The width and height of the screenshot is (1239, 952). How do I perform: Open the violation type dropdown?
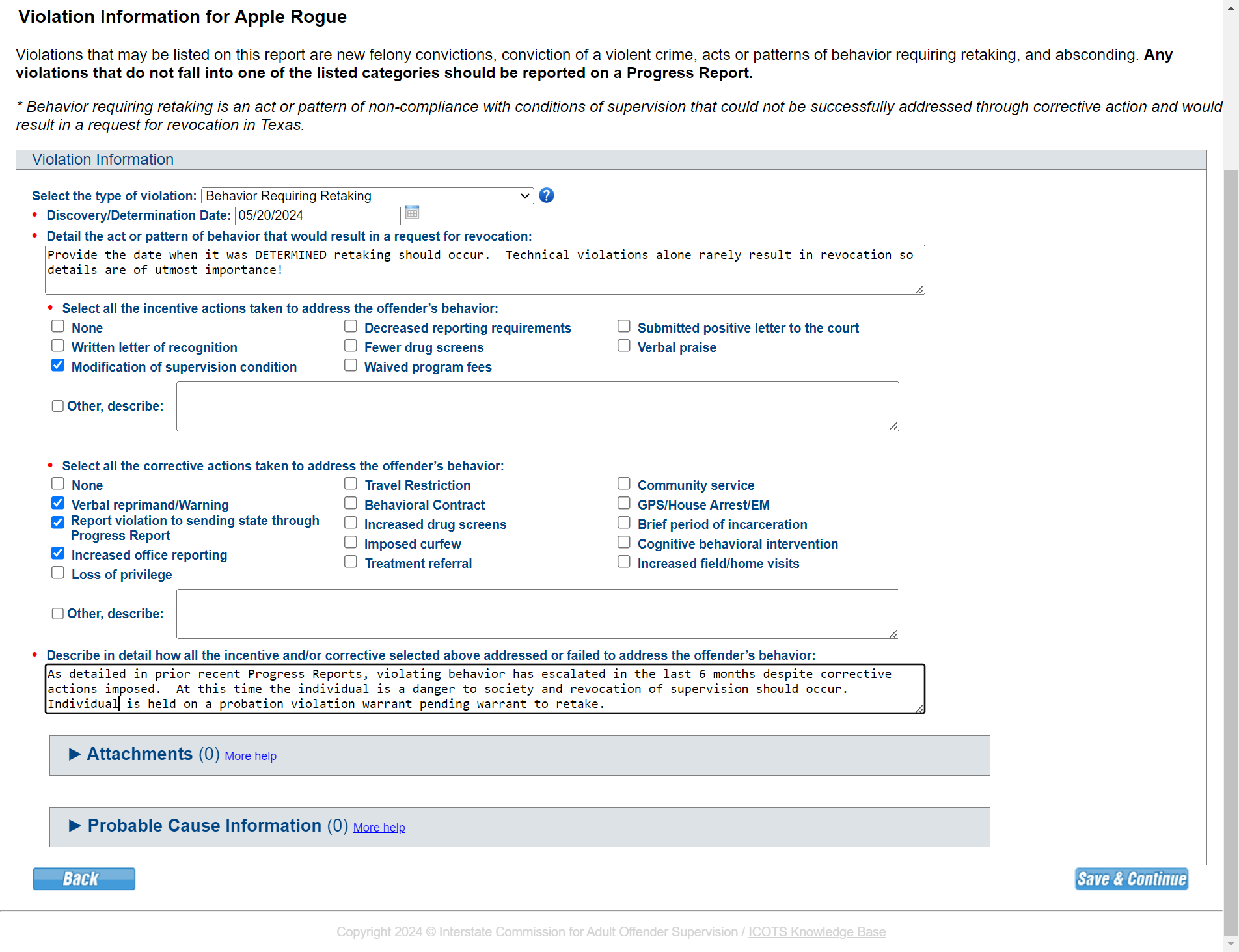[x=368, y=196]
